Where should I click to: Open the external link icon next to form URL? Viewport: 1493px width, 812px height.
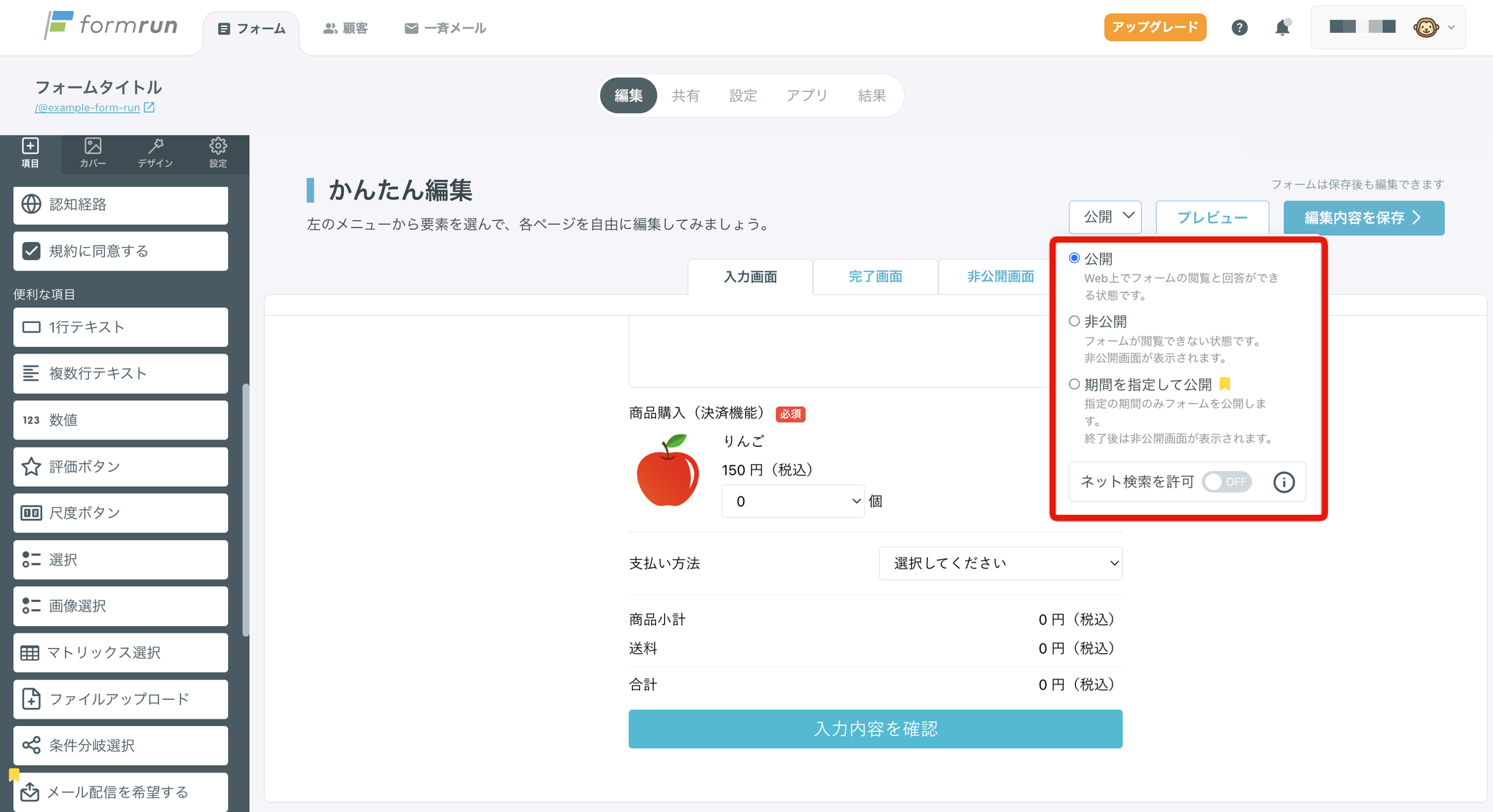[149, 107]
